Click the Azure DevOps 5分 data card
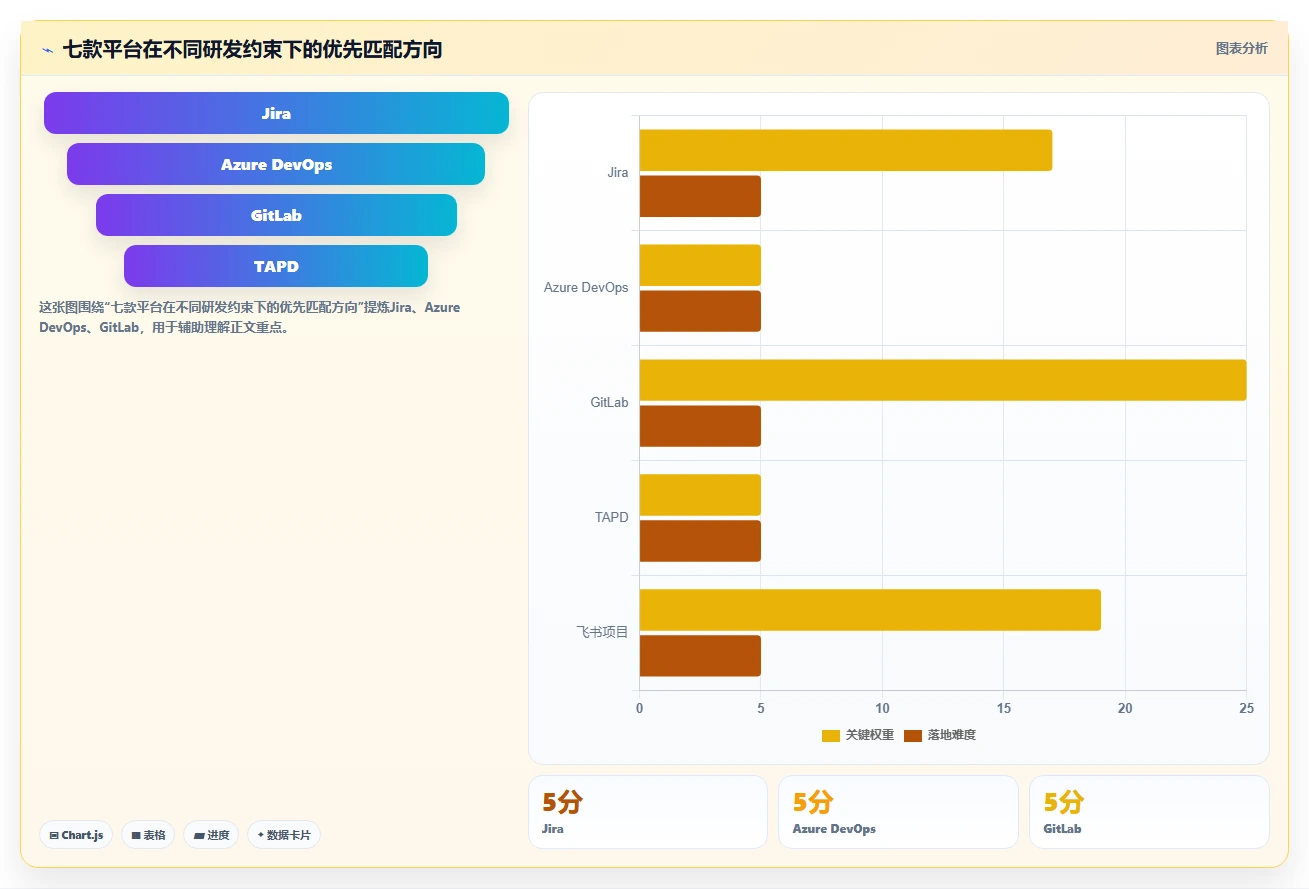Screen dimensions: 1309x889 [898, 812]
